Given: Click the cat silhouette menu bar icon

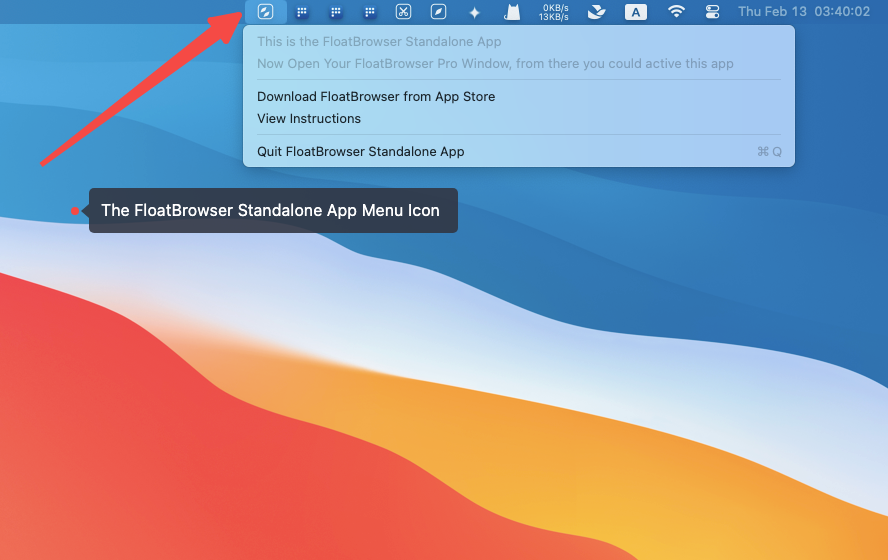Looking at the screenshot, I should click(x=512, y=12).
